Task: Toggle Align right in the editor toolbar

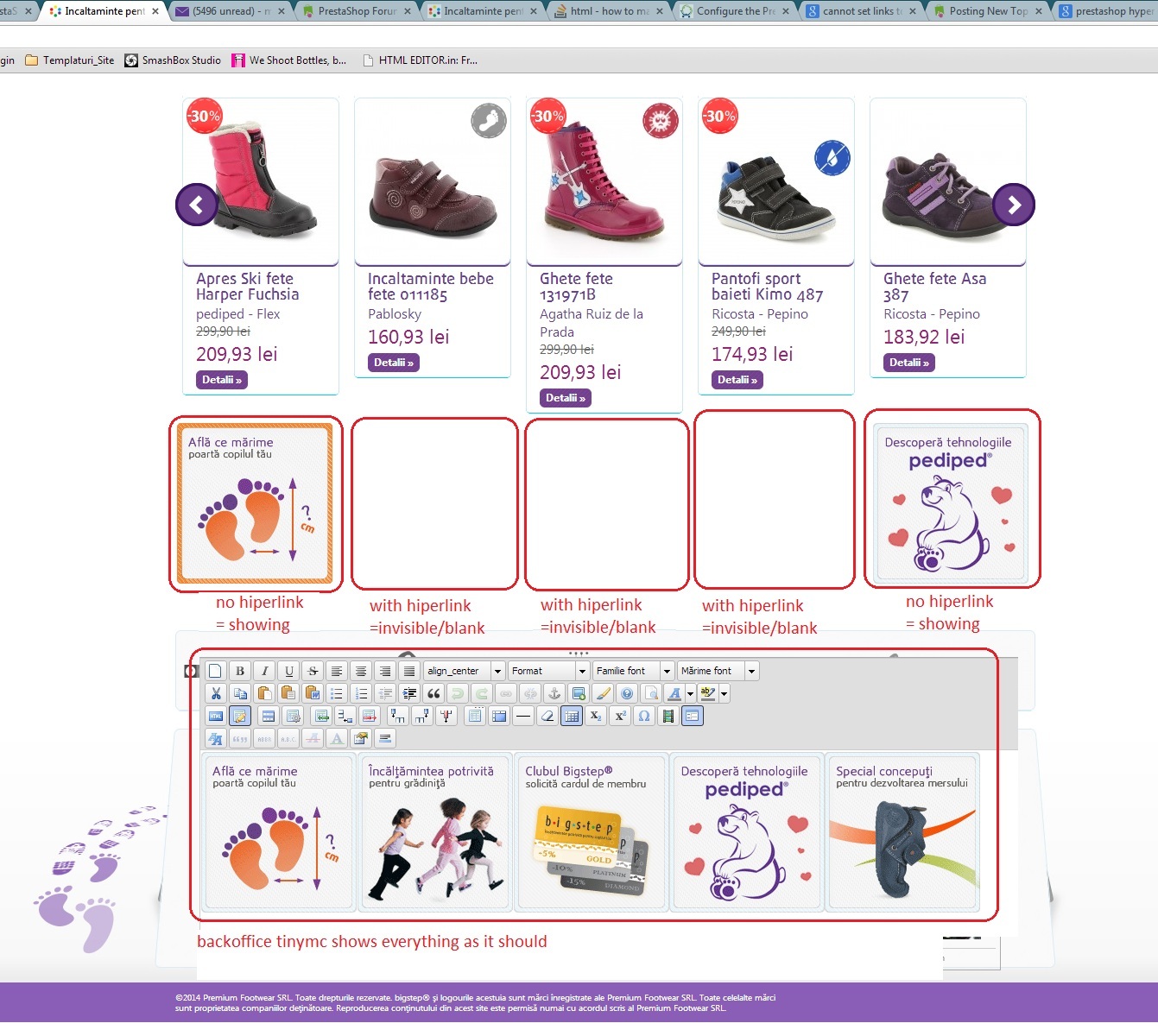Action: pos(385,671)
